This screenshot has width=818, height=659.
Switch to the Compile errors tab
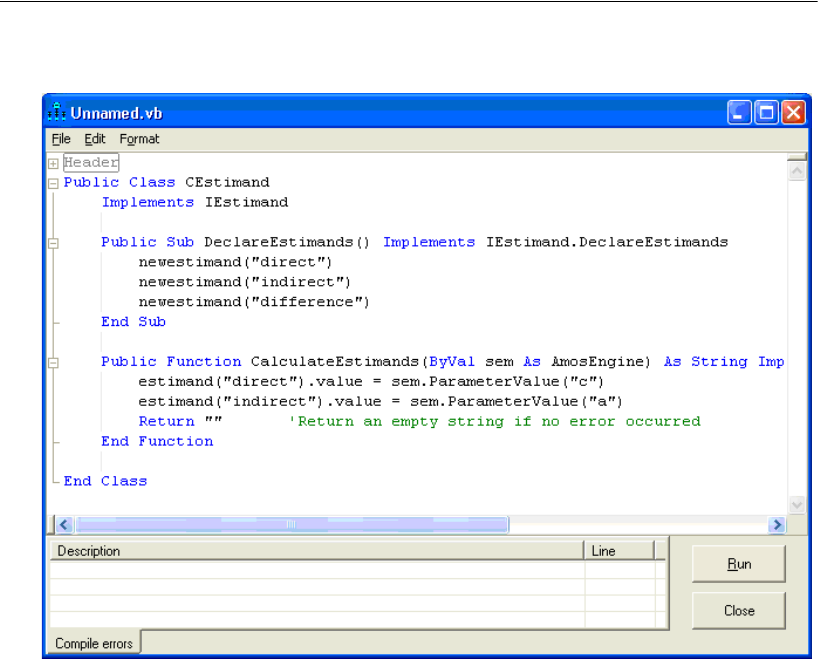click(94, 643)
